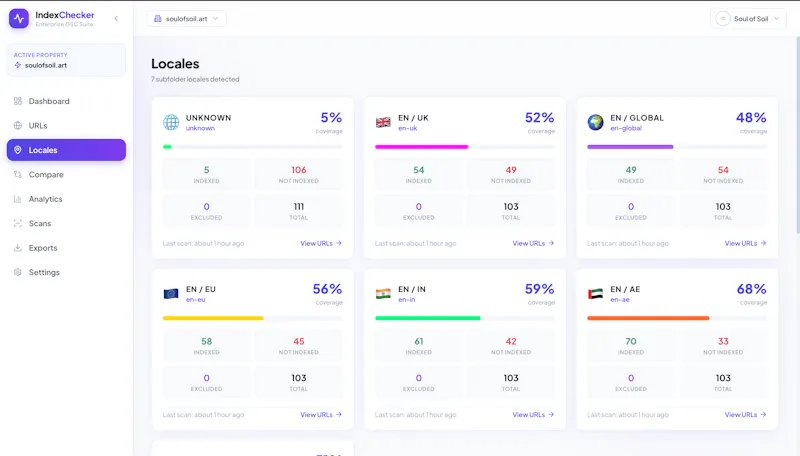The height and width of the screenshot is (456, 800).
Task: Click the Locales pin icon
Action: pyautogui.click(x=18, y=150)
